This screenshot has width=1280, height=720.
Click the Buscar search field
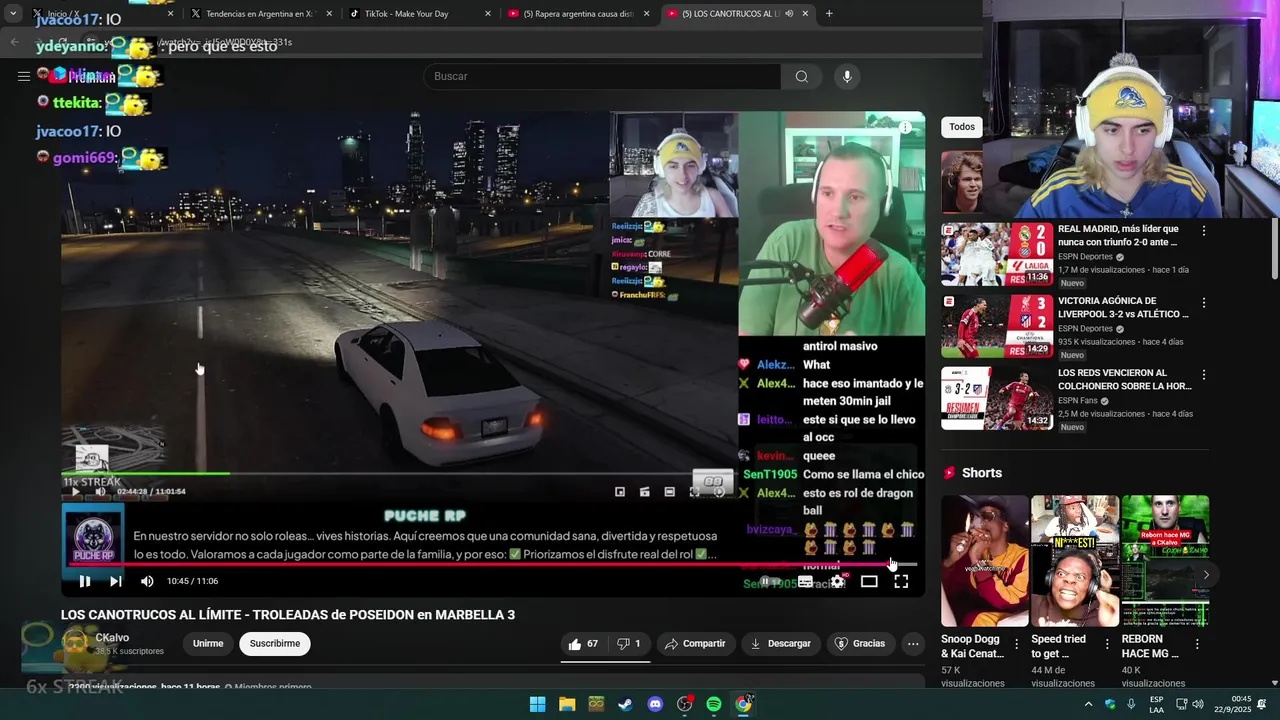(603, 76)
